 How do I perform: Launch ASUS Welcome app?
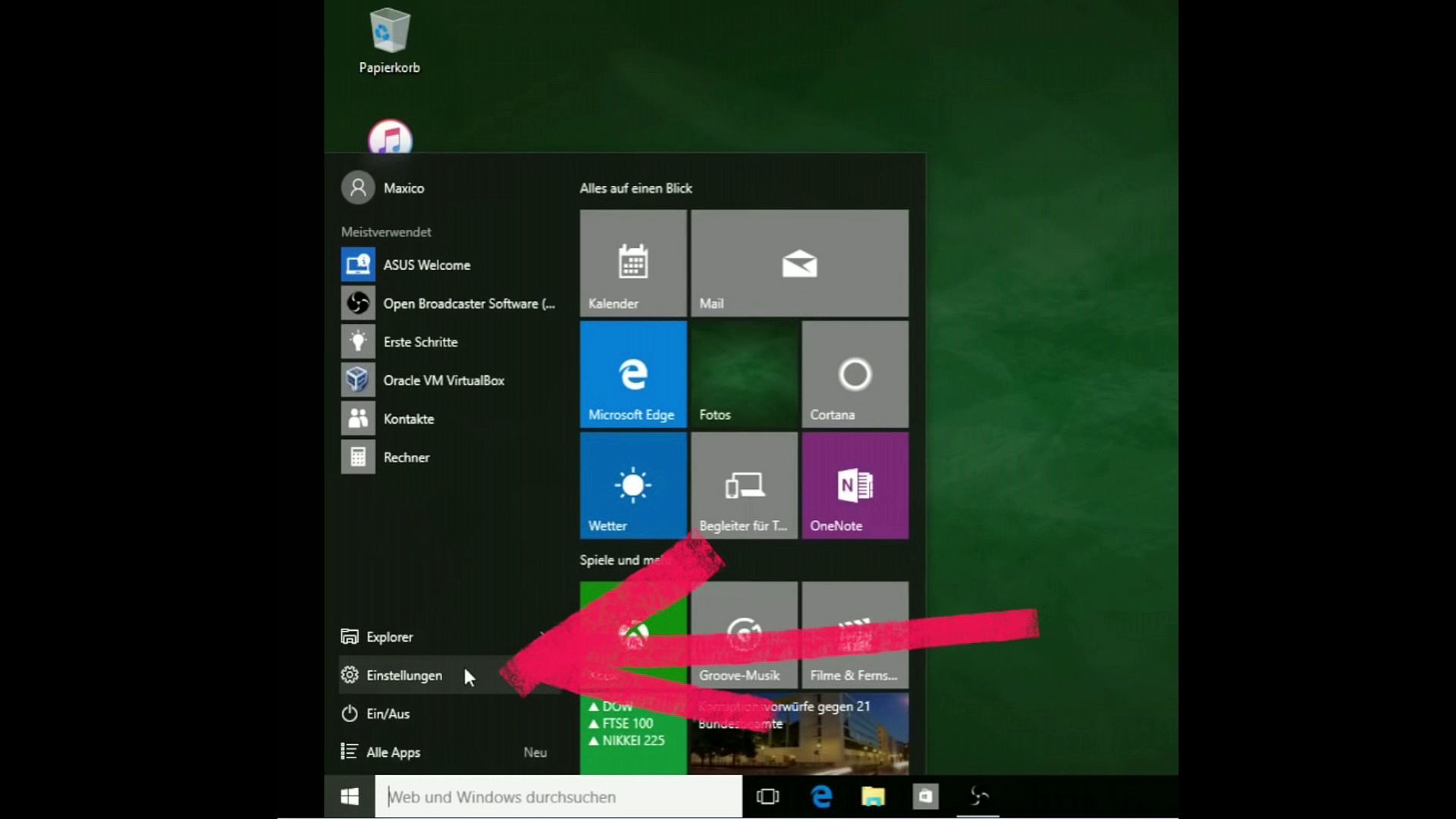point(426,265)
